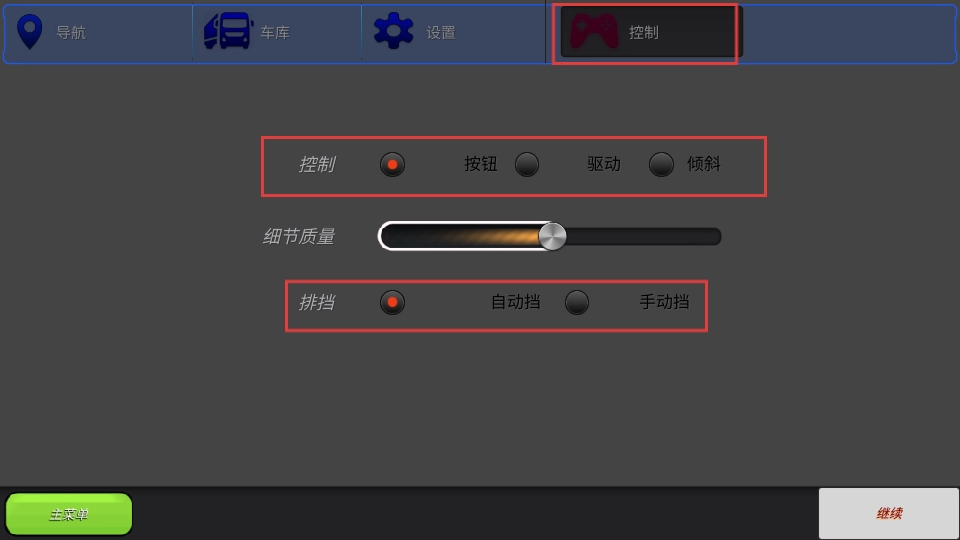Switch to 手动挡 radio button
960x540 pixels.
(577, 302)
